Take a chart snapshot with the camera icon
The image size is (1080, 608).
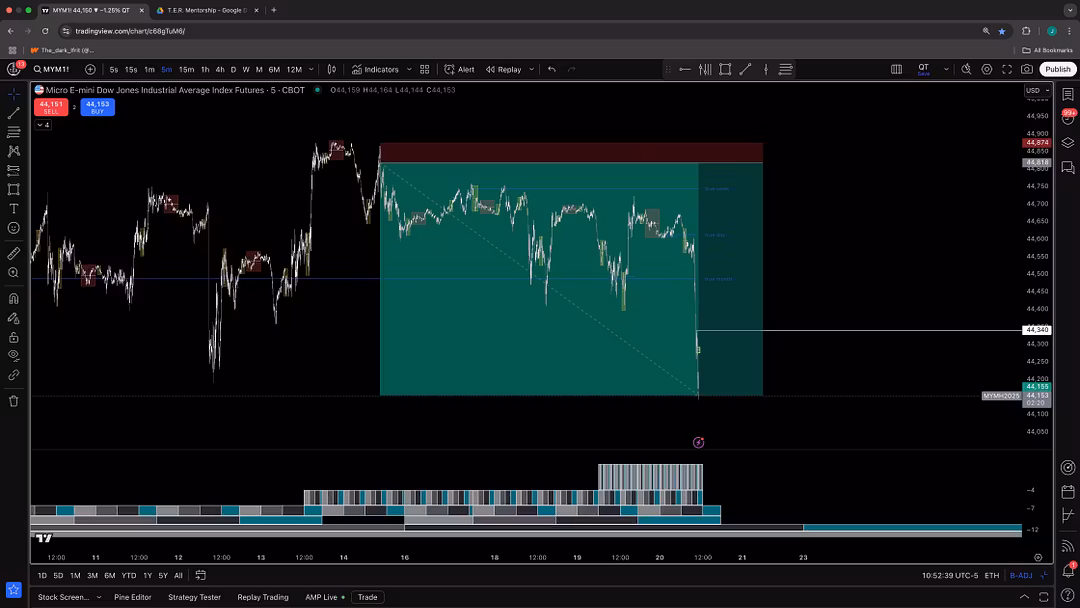1027,70
